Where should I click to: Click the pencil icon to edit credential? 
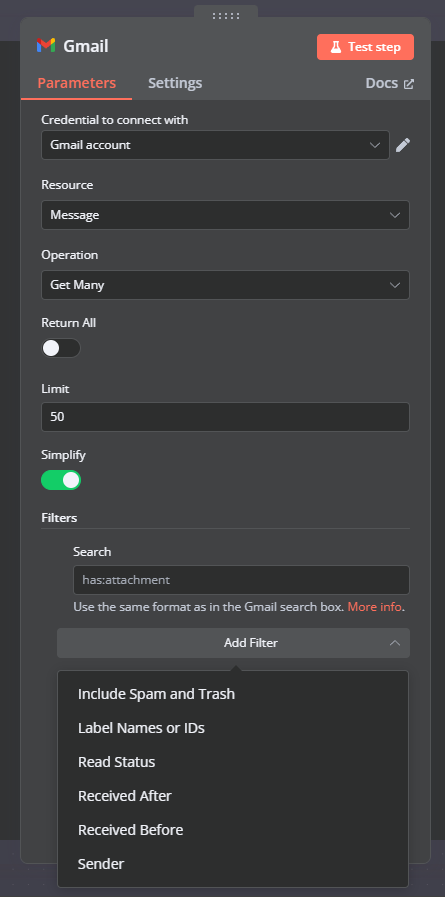pos(403,145)
